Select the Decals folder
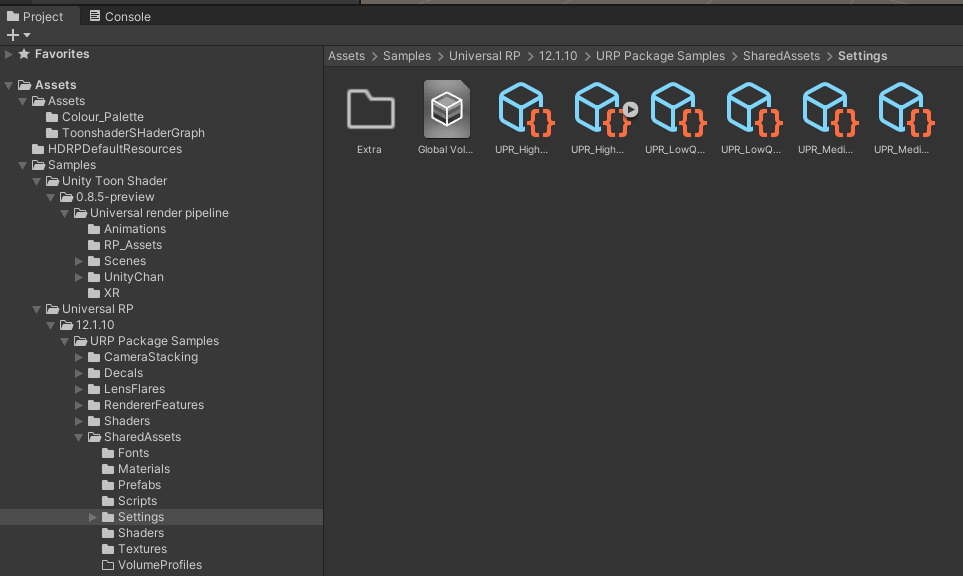The width and height of the screenshot is (963, 576). (x=115, y=373)
